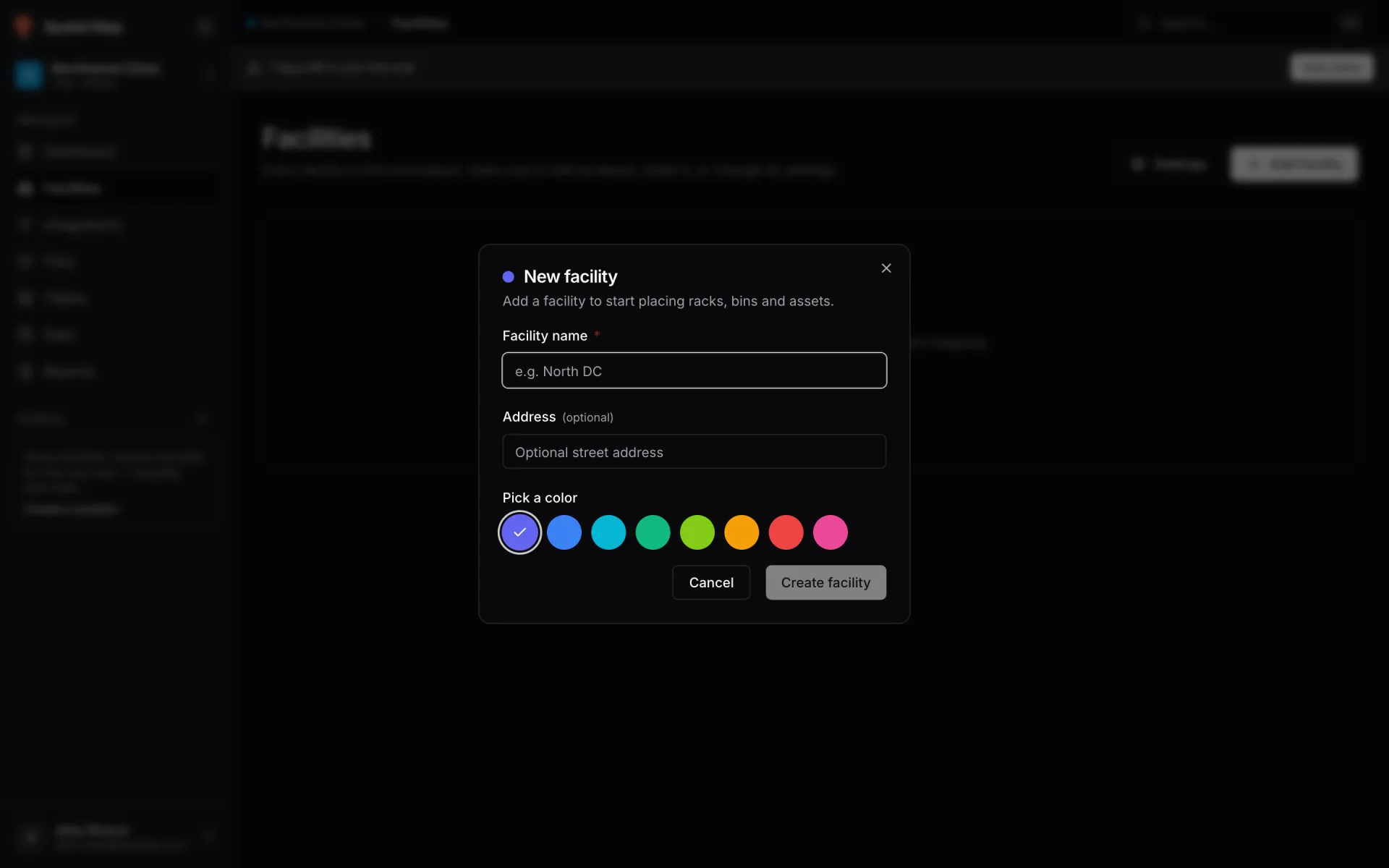1389x868 pixels.
Task: Select the purple color swatch
Action: pos(520,532)
